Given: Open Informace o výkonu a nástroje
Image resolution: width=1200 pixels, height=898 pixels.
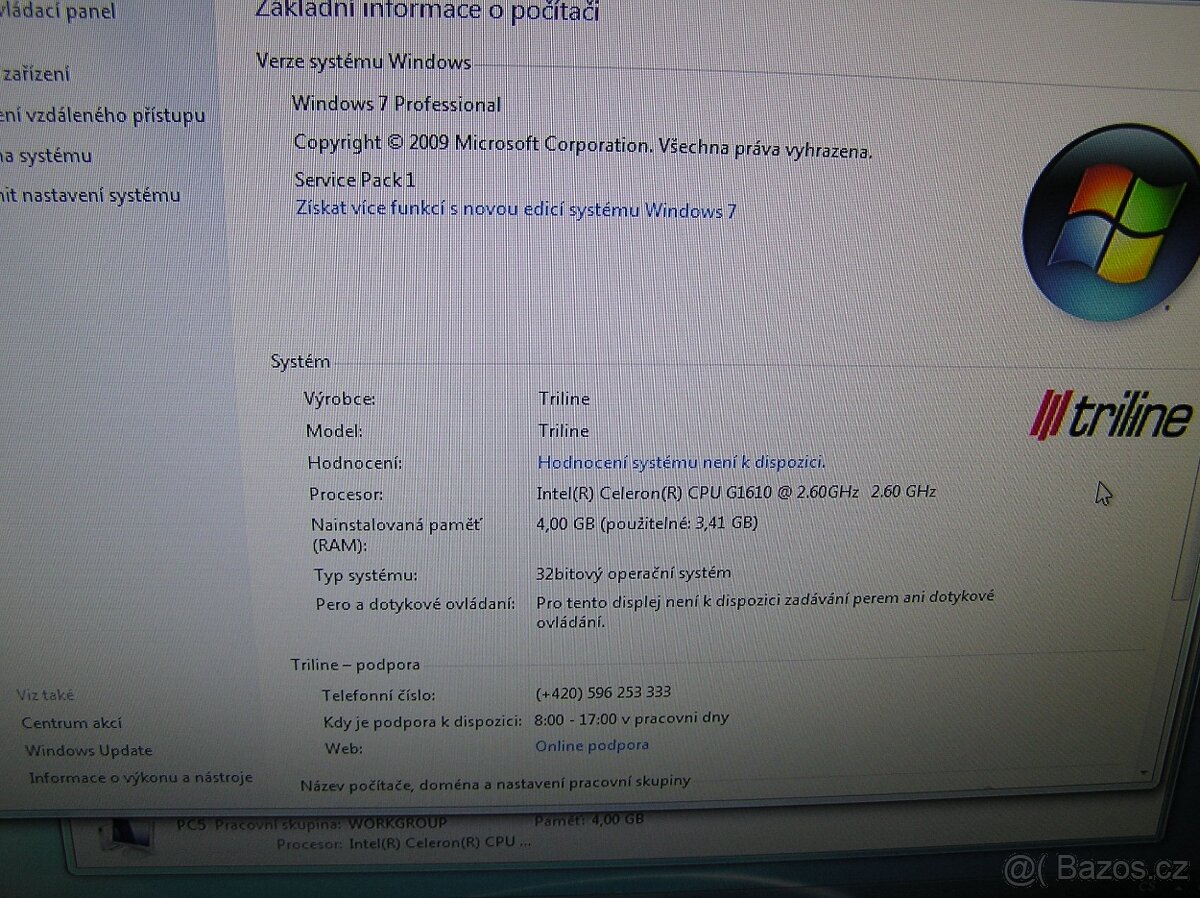Looking at the screenshot, I should click(x=140, y=777).
